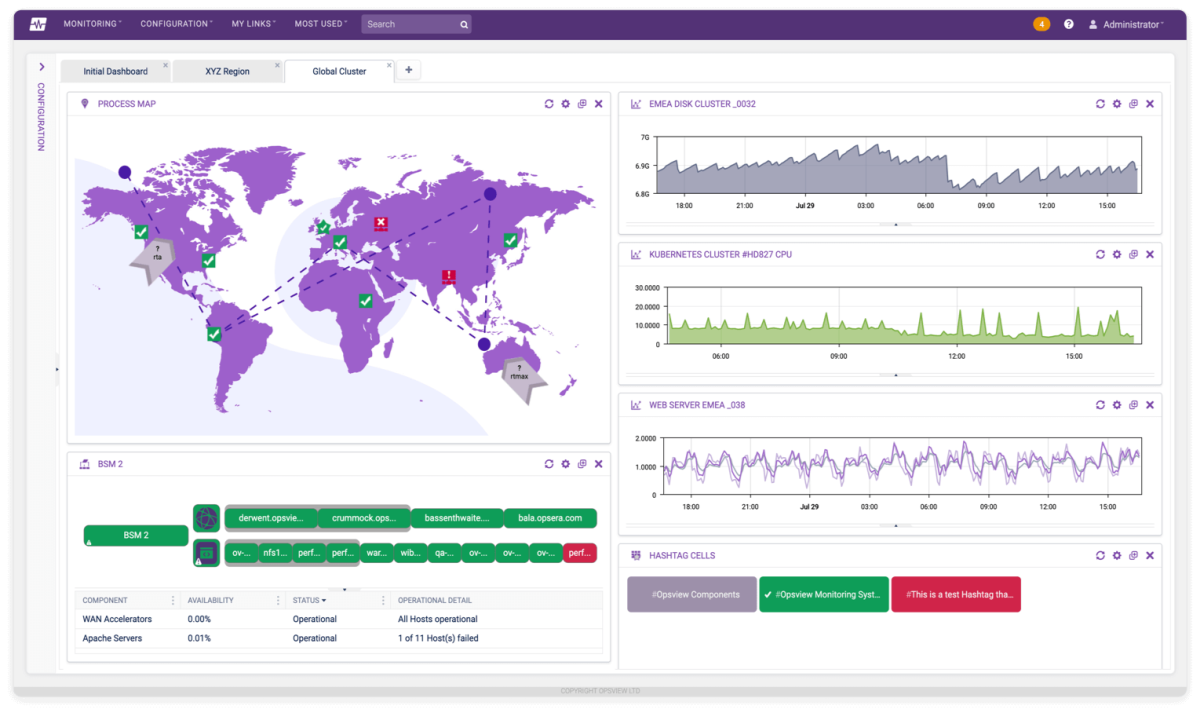Refresh the Process Map dashlet
1200x713 pixels.
548,103
